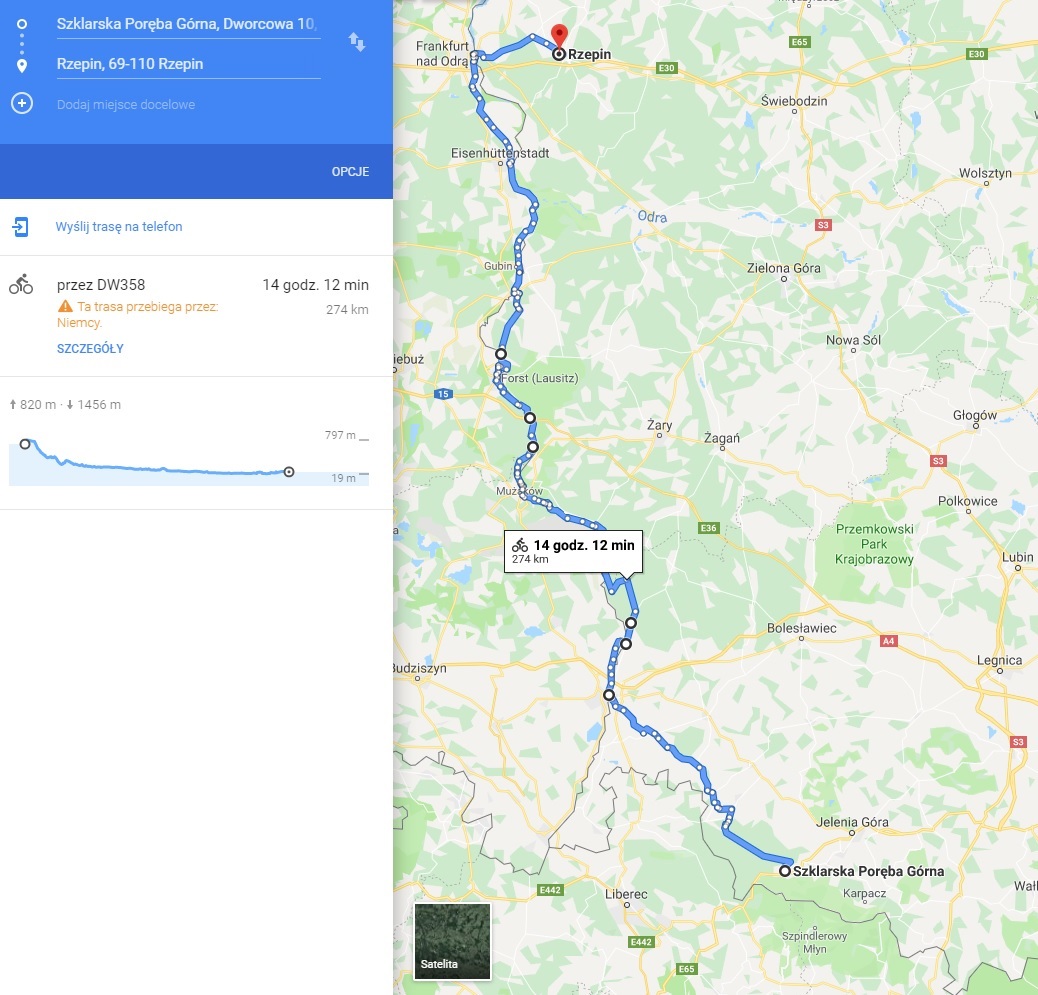Edit the Szklarska Poręba Górna starting point field
Image resolution: width=1038 pixels, height=995 pixels.
(x=189, y=24)
